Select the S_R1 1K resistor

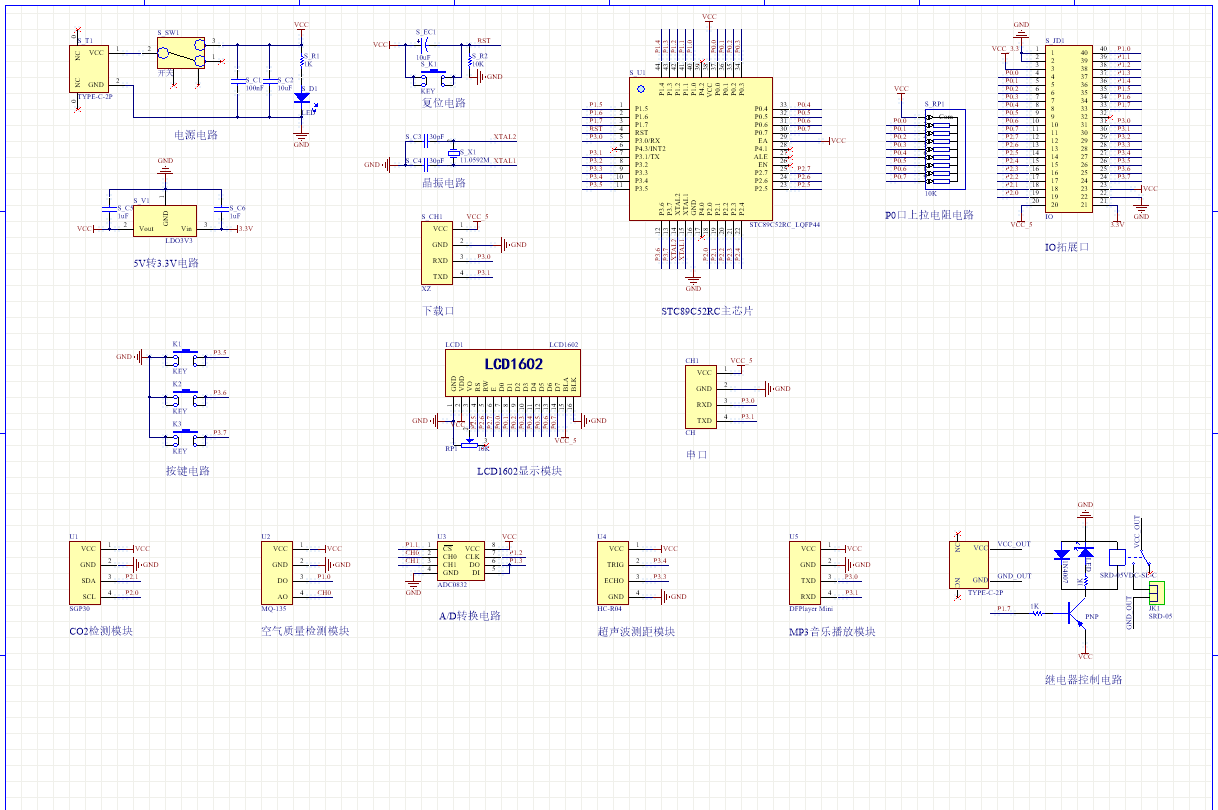pyautogui.click(x=301, y=60)
